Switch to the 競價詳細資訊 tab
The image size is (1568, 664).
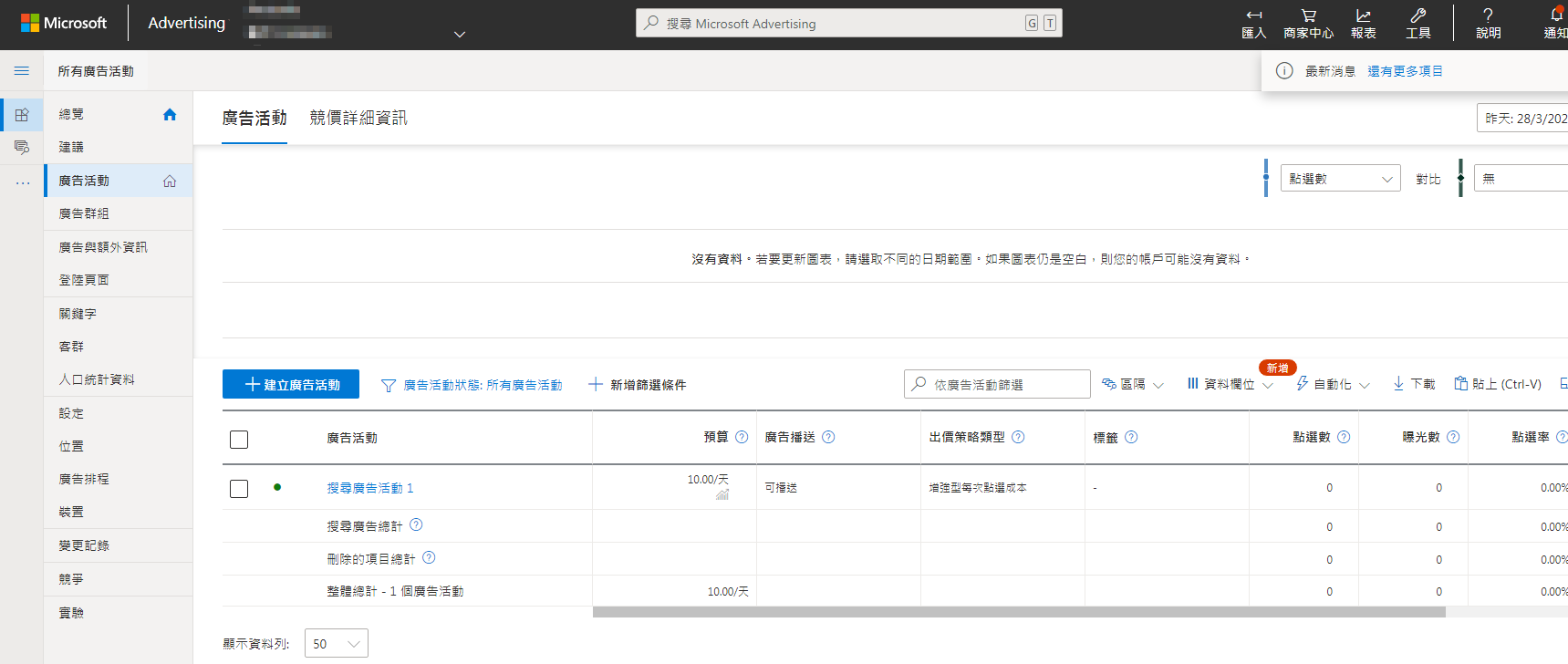[358, 118]
